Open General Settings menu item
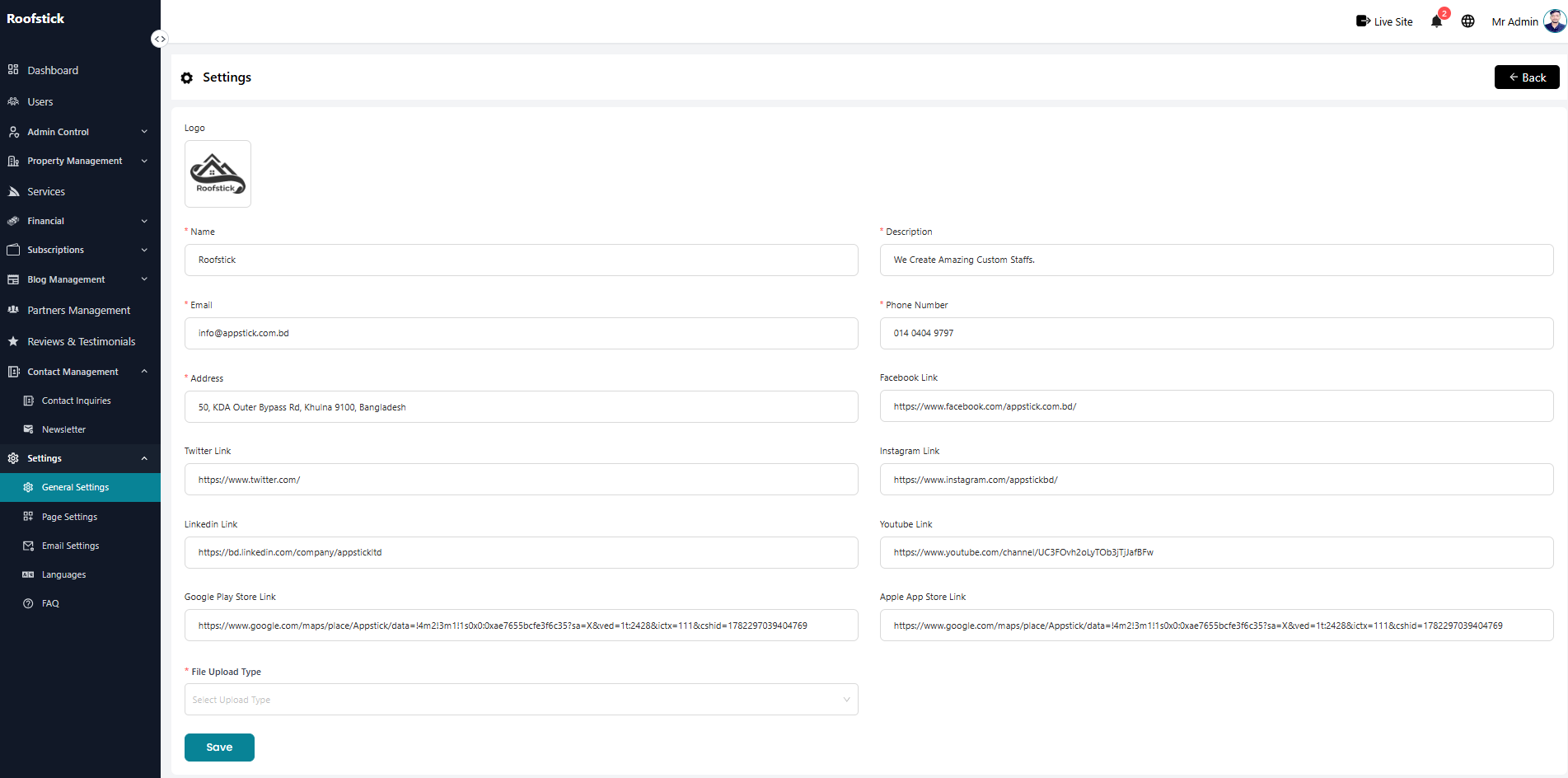This screenshot has height=778, width=1568. coord(80,487)
